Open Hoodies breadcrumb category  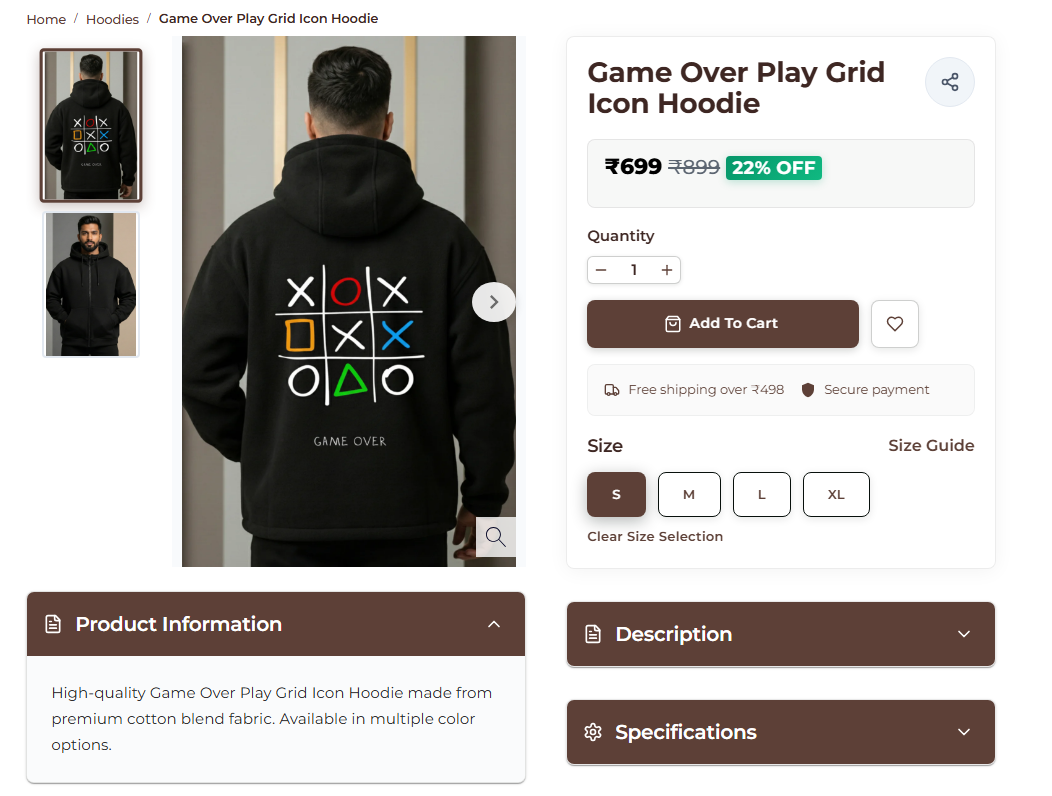coord(112,19)
